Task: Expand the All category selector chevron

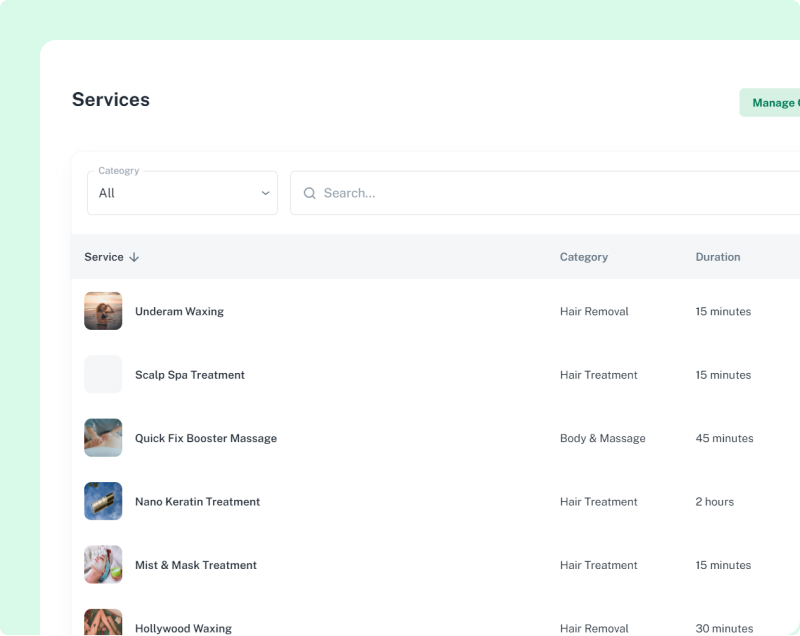Action: click(x=265, y=192)
